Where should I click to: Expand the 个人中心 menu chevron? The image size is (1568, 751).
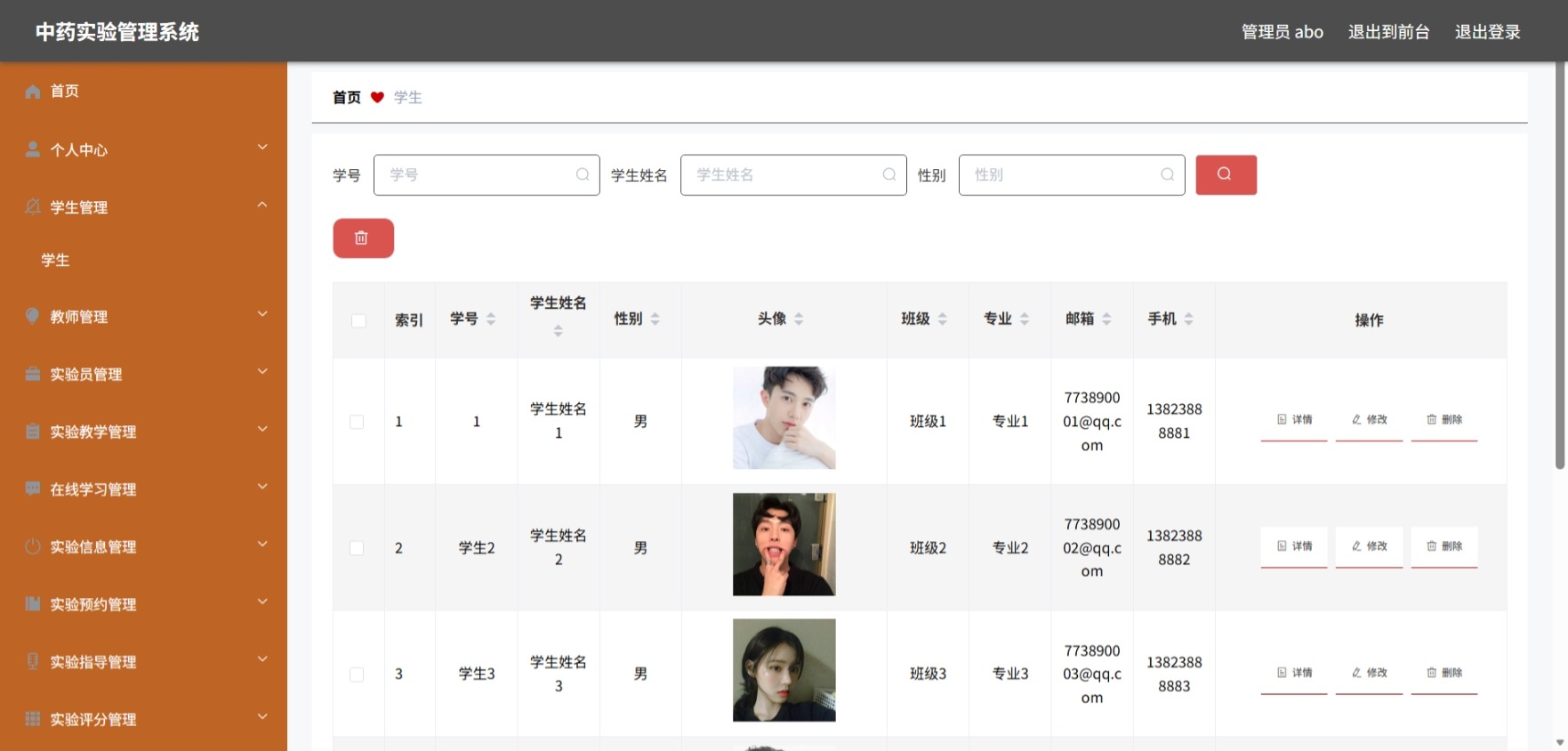point(262,147)
